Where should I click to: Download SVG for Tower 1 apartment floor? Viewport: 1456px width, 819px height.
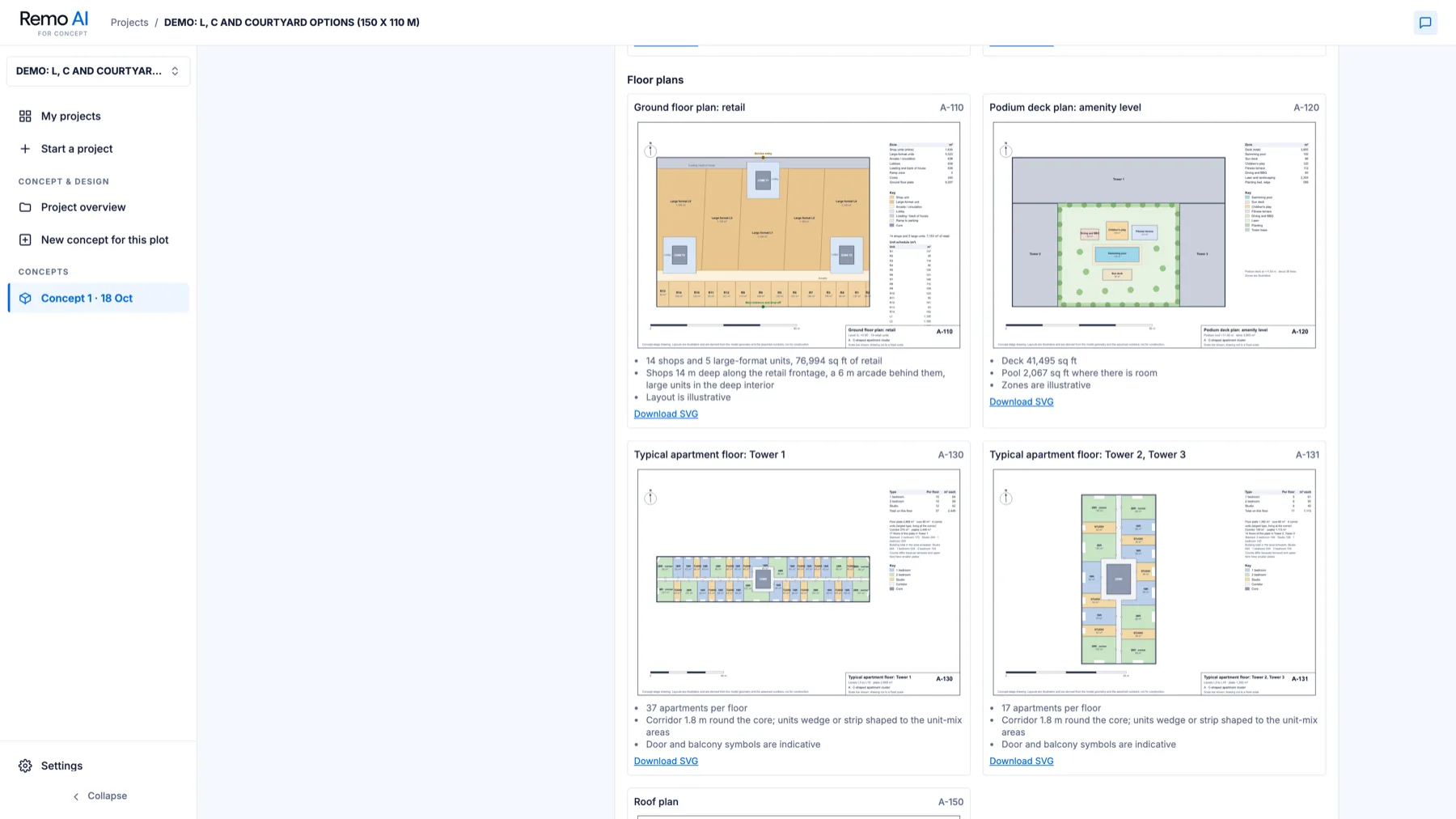(x=666, y=762)
